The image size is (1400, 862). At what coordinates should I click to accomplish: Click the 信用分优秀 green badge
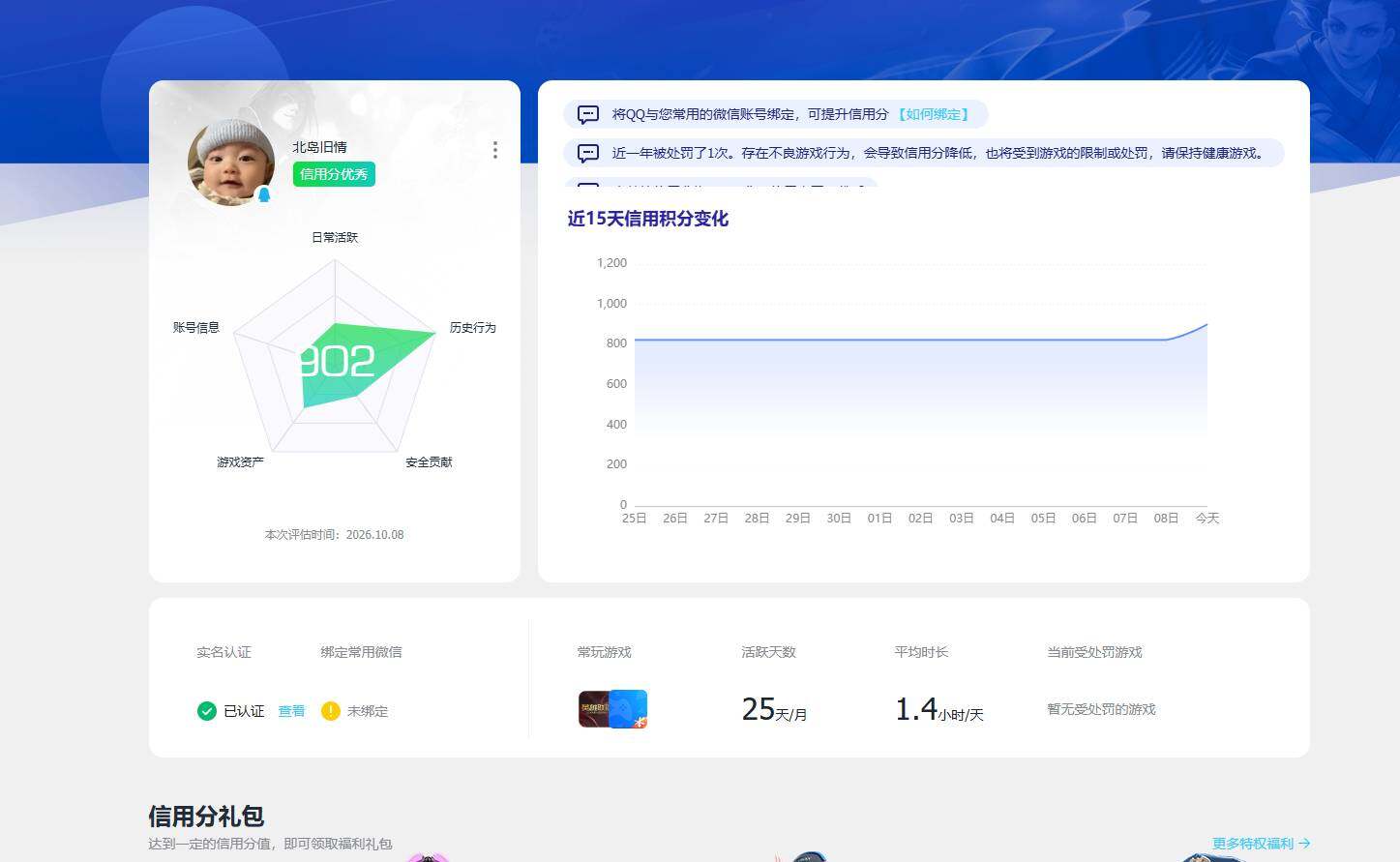click(334, 174)
